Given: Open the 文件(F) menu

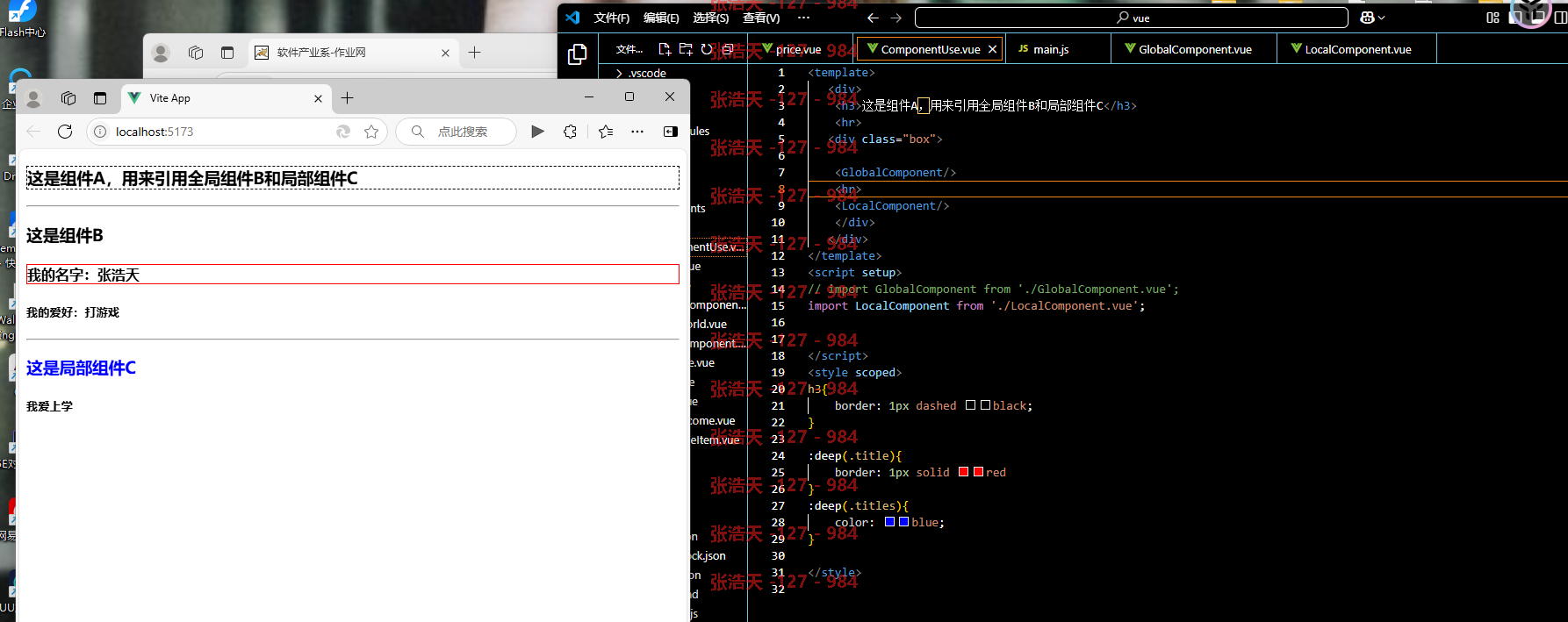Looking at the screenshot, I should coord(612,18).
